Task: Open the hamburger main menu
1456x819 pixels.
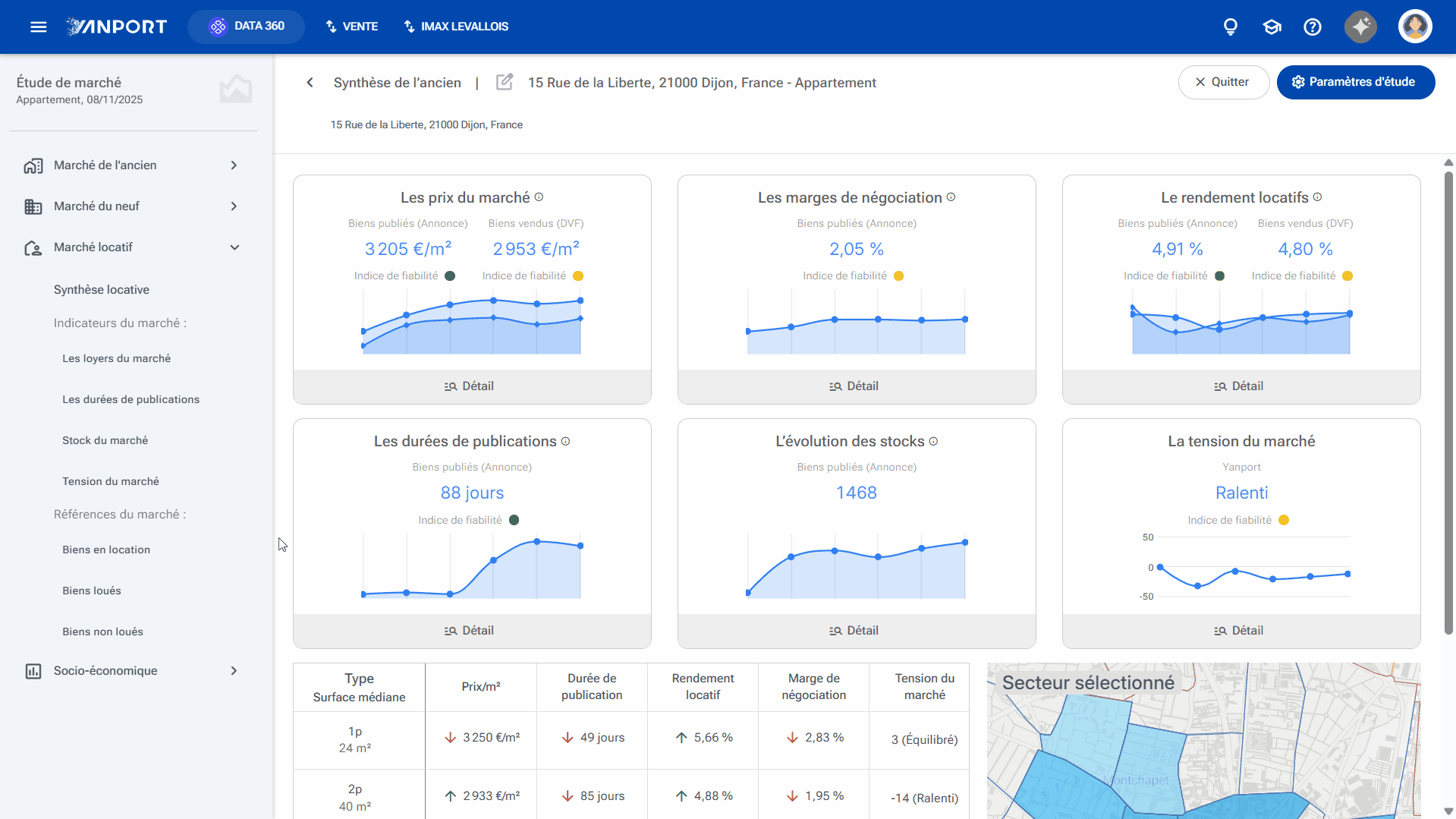Action: click(39, 27)
